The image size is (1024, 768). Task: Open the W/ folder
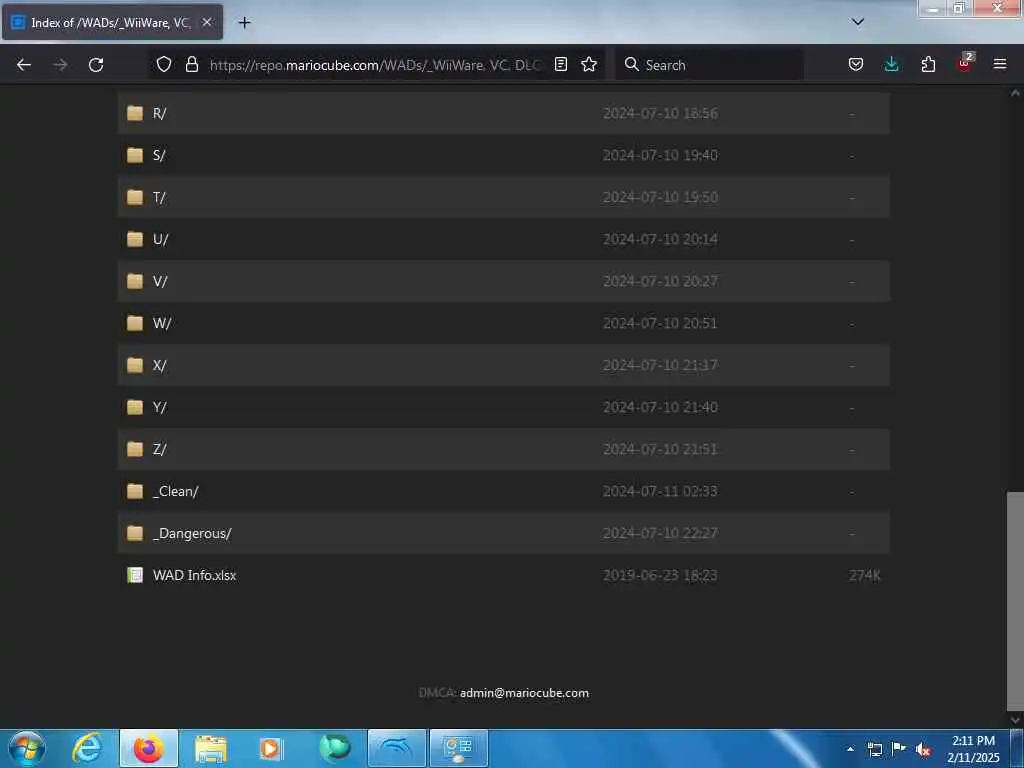(x=162, y=323)
